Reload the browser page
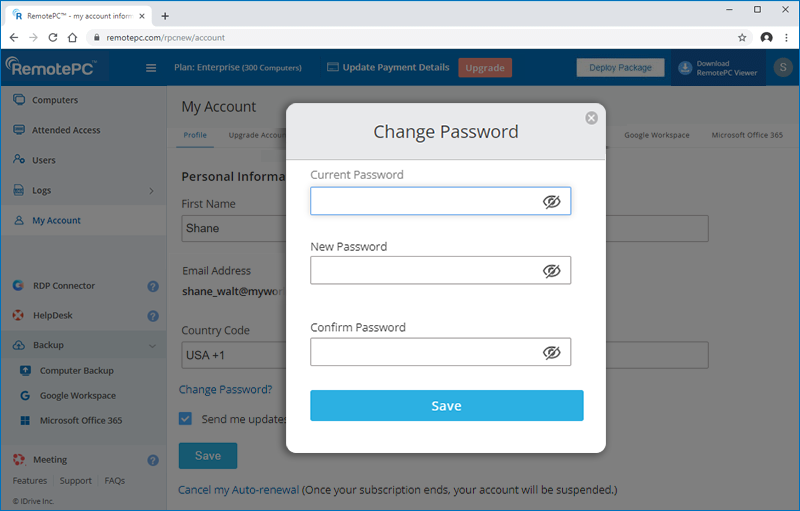800x511 pixels. click(53, 38)
